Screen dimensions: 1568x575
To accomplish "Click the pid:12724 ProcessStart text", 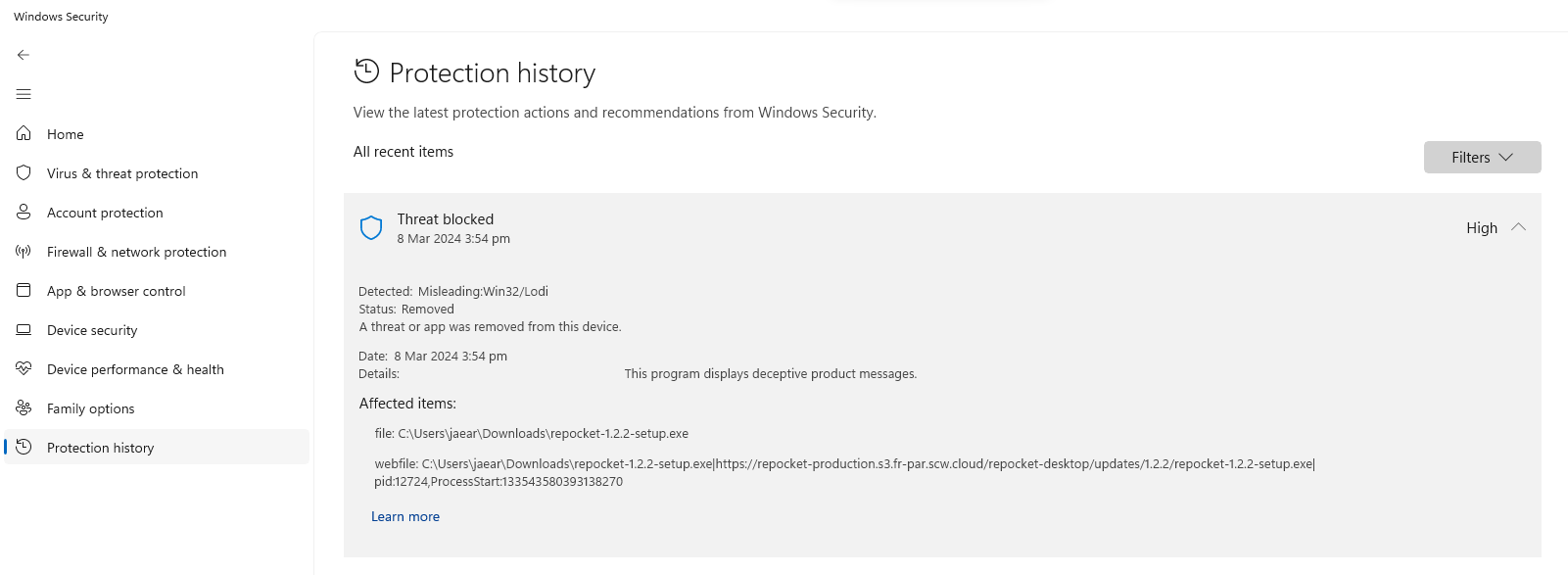I will tap(499, 482).
